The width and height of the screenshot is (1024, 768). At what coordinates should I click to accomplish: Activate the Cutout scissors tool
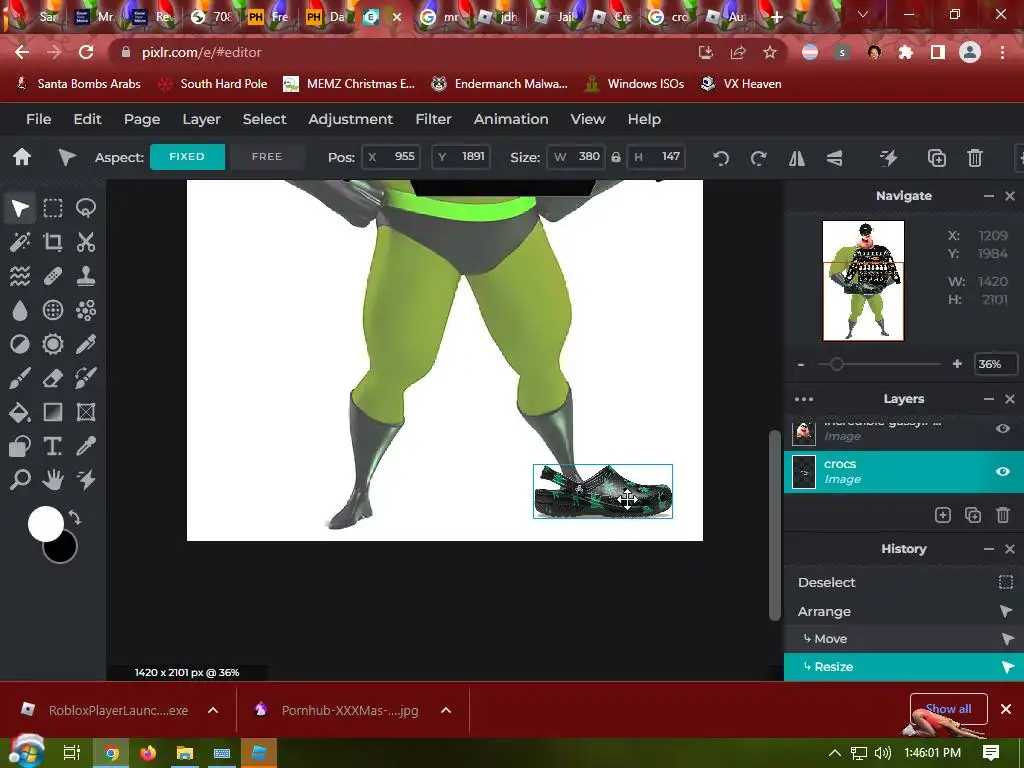[x=86, y=242]
